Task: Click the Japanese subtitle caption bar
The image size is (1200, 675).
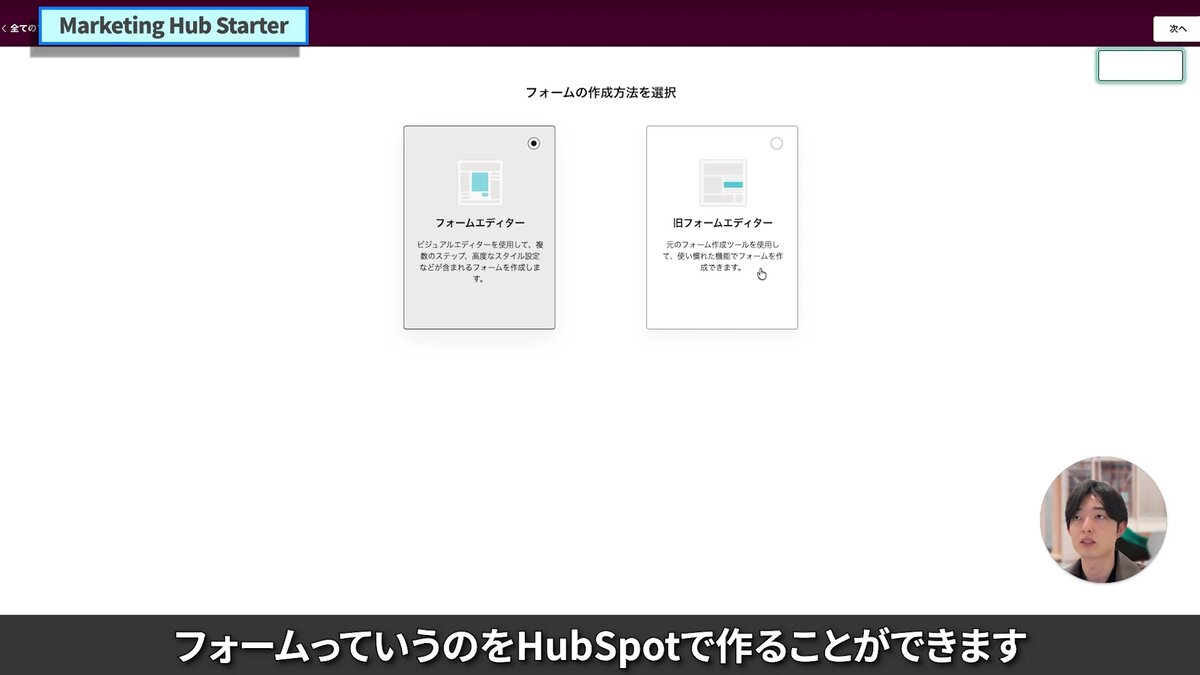Action: click(x=600, y=646)
